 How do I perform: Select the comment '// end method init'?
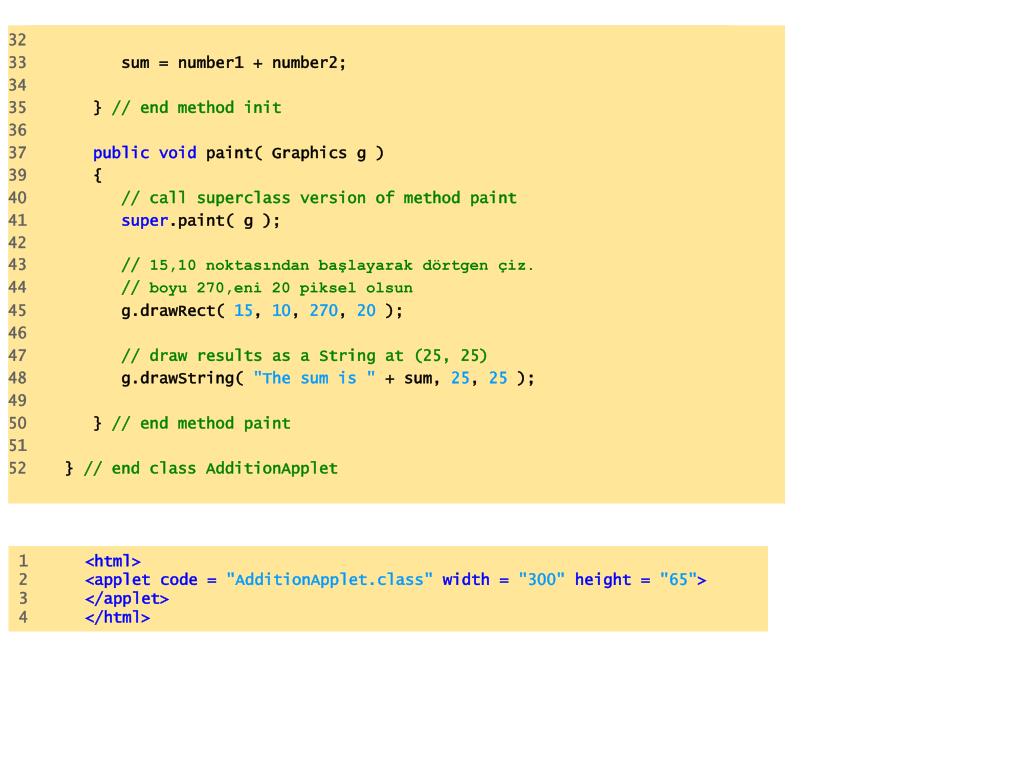(197, 108)
